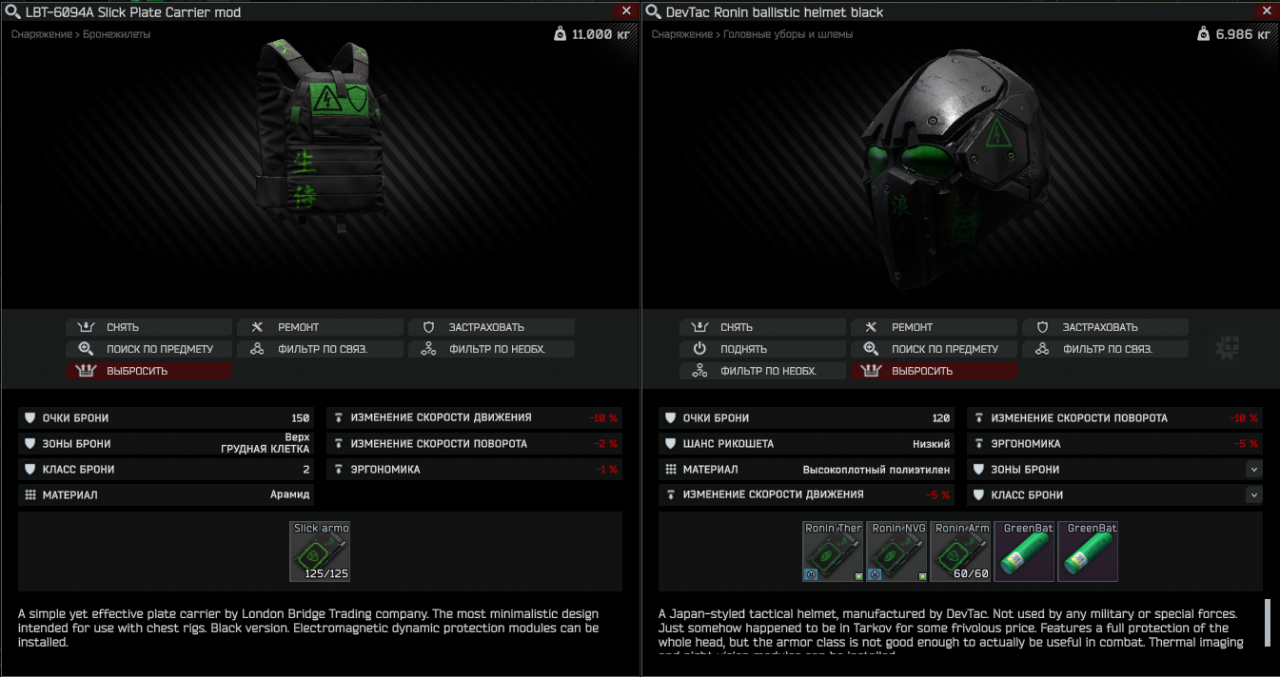Click red ВЫБРОСИТЬ in the plate carrier window

tap(148, 371)
